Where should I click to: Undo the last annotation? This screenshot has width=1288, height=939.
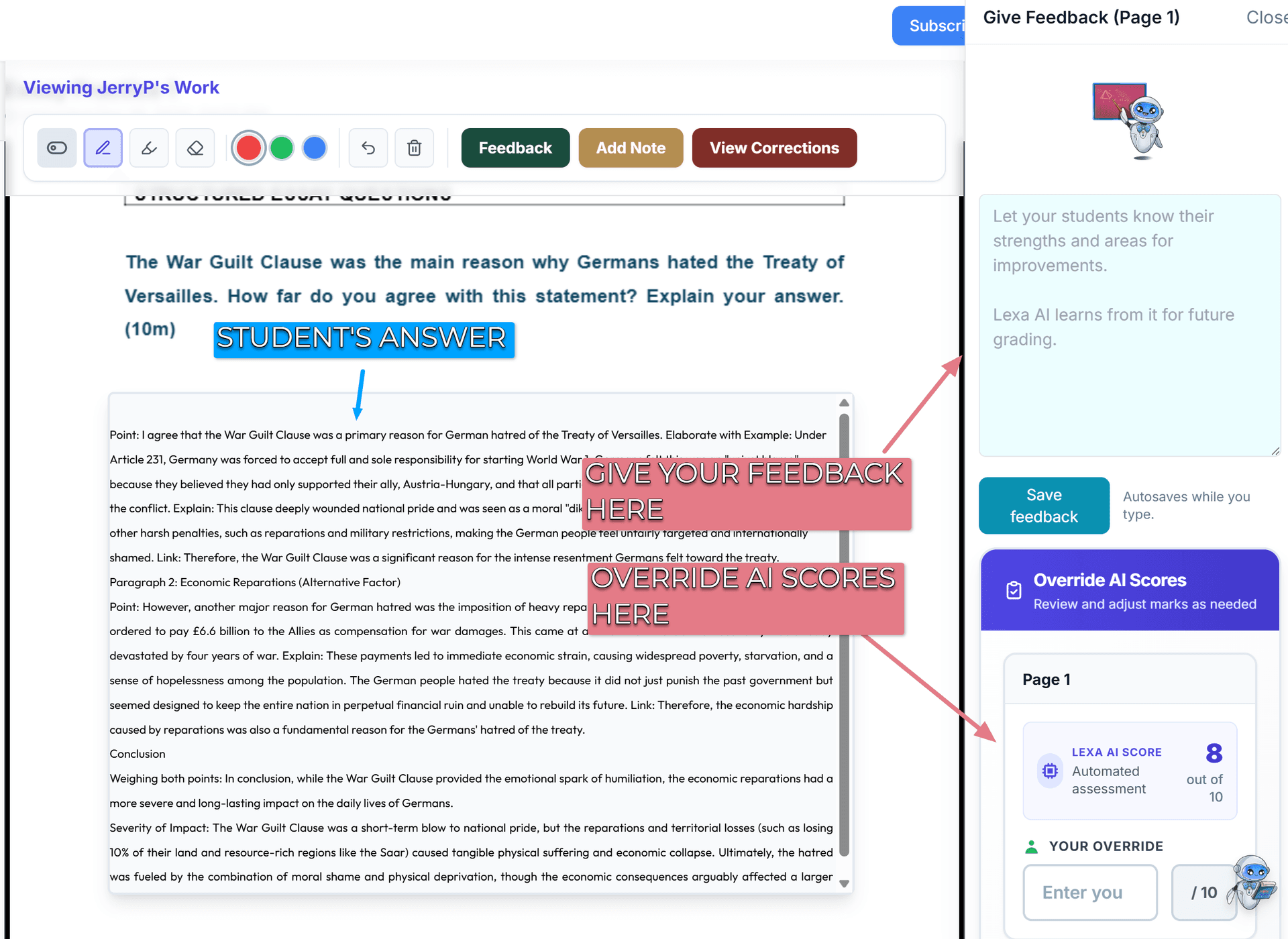pos(368,148)
